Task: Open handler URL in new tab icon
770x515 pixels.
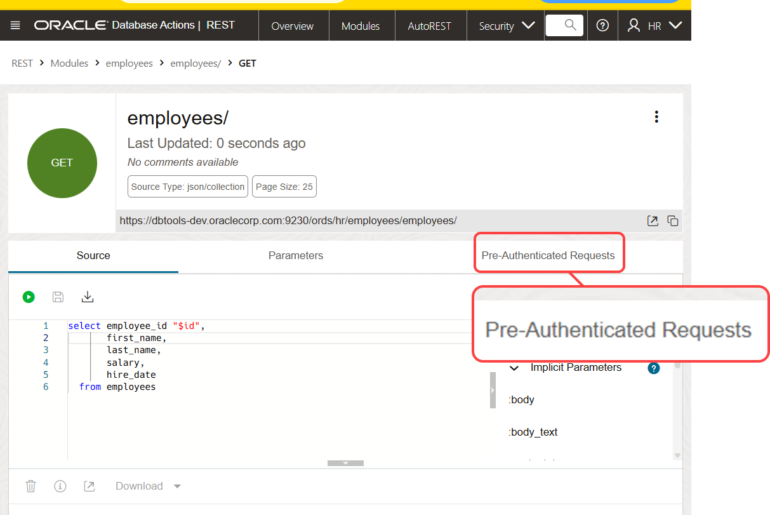Action: [652, 221]
